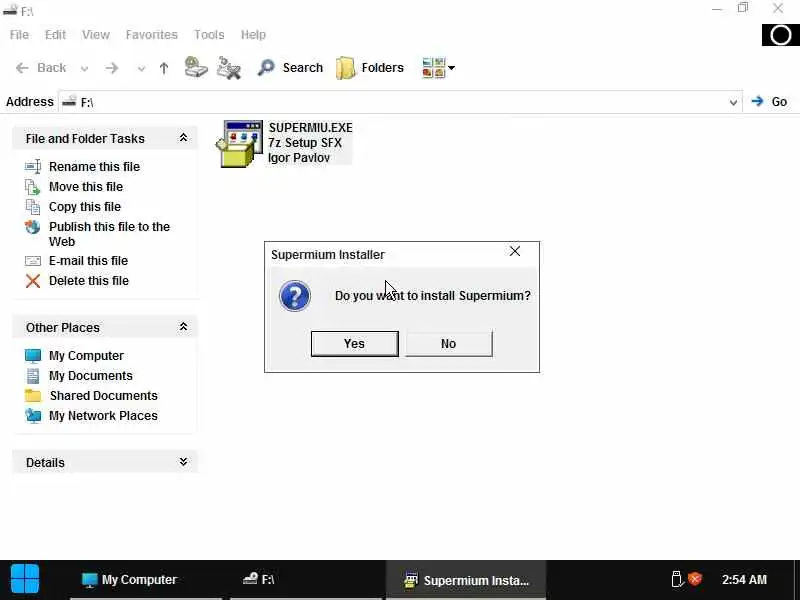Image resolution: width=800 pixels, height=600 pixels.
Task: Toggle the Folders pane
Action: click(x=370, y=68)
